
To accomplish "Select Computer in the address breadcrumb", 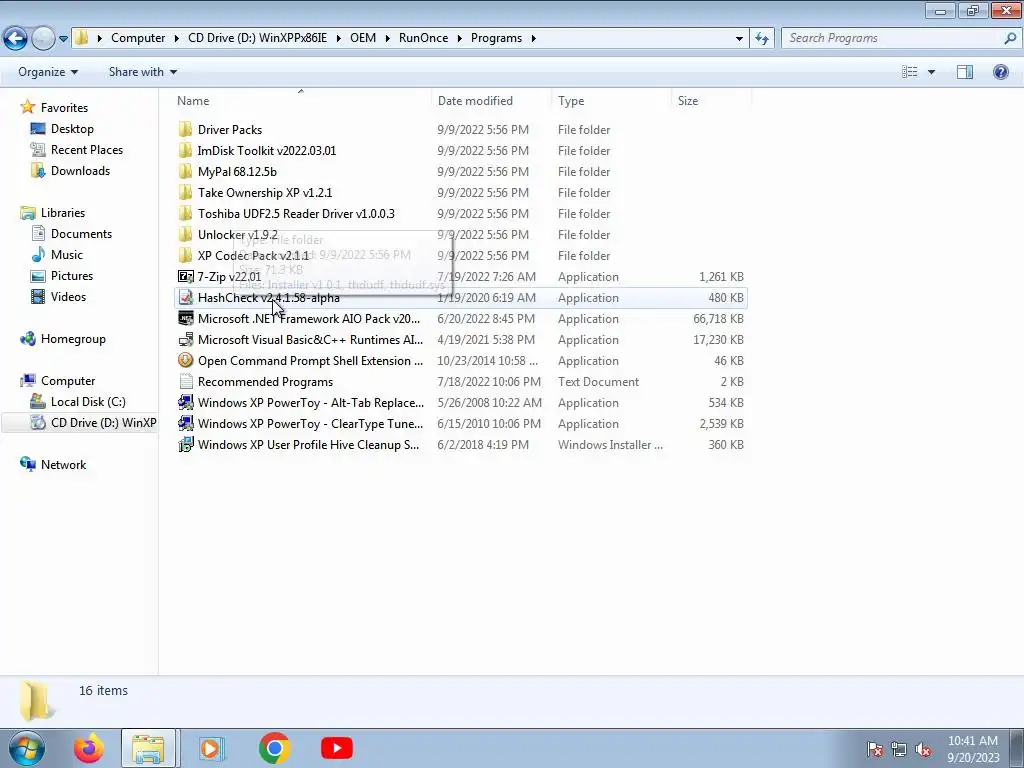I will click(x=138, y=38).
